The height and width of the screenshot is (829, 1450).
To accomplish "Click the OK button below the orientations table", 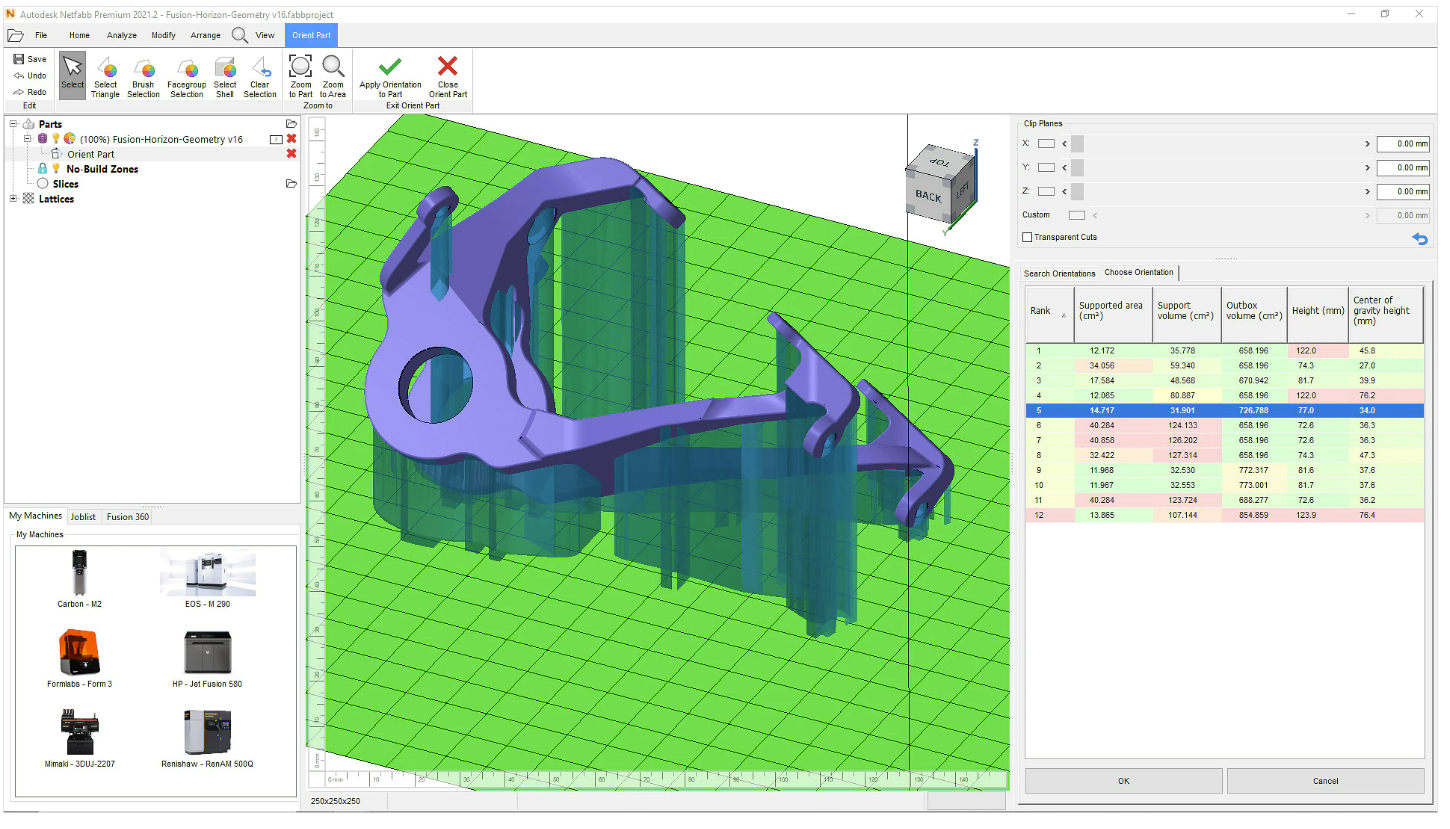I will (1123, 781).
